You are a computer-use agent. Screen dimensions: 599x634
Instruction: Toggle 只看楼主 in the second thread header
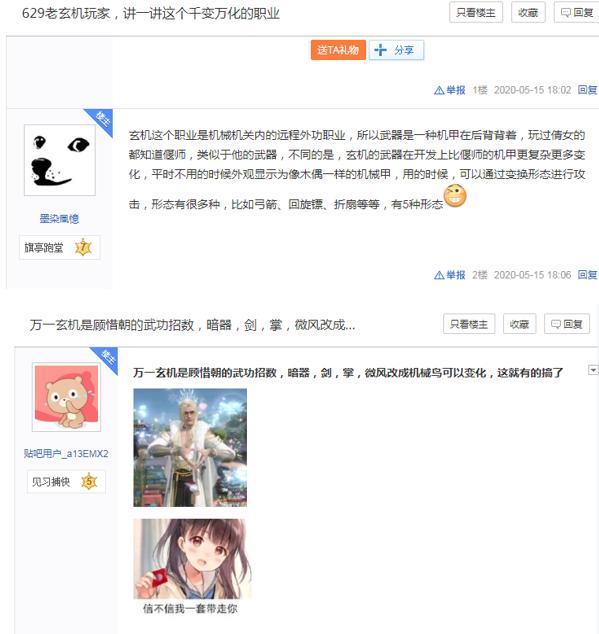coord(469,324)
